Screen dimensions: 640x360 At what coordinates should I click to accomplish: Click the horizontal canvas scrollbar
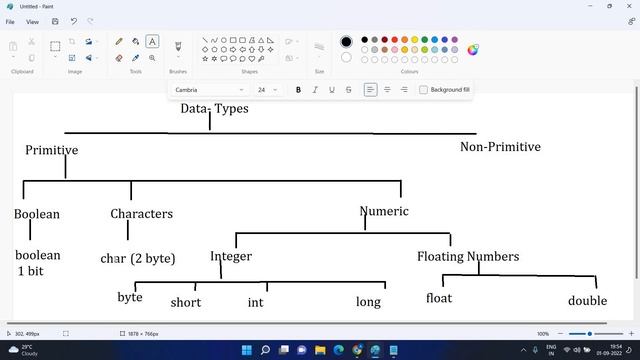click(x=307, y=323)
